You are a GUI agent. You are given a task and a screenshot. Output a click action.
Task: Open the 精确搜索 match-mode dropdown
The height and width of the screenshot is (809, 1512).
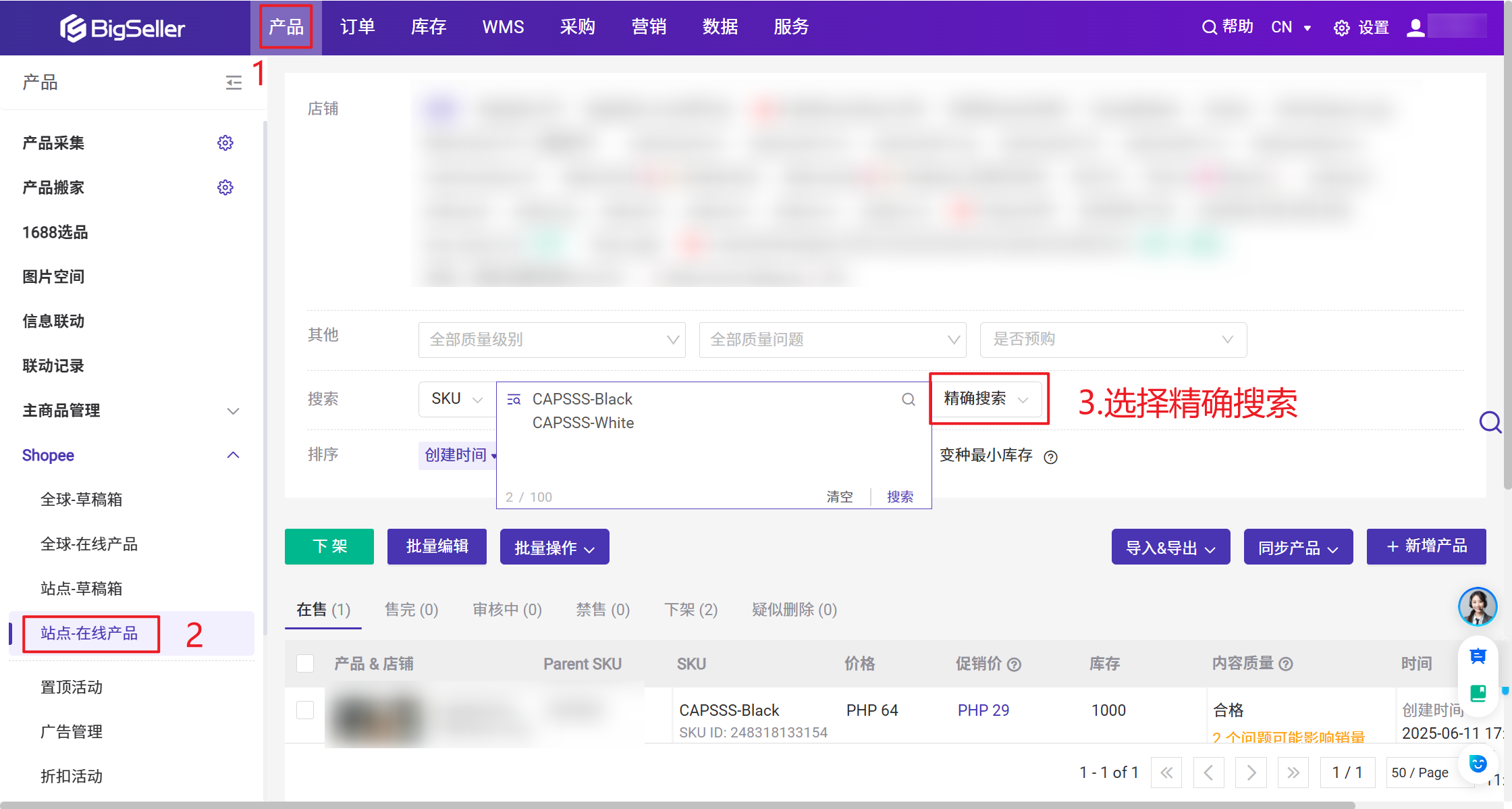point(986,399)
